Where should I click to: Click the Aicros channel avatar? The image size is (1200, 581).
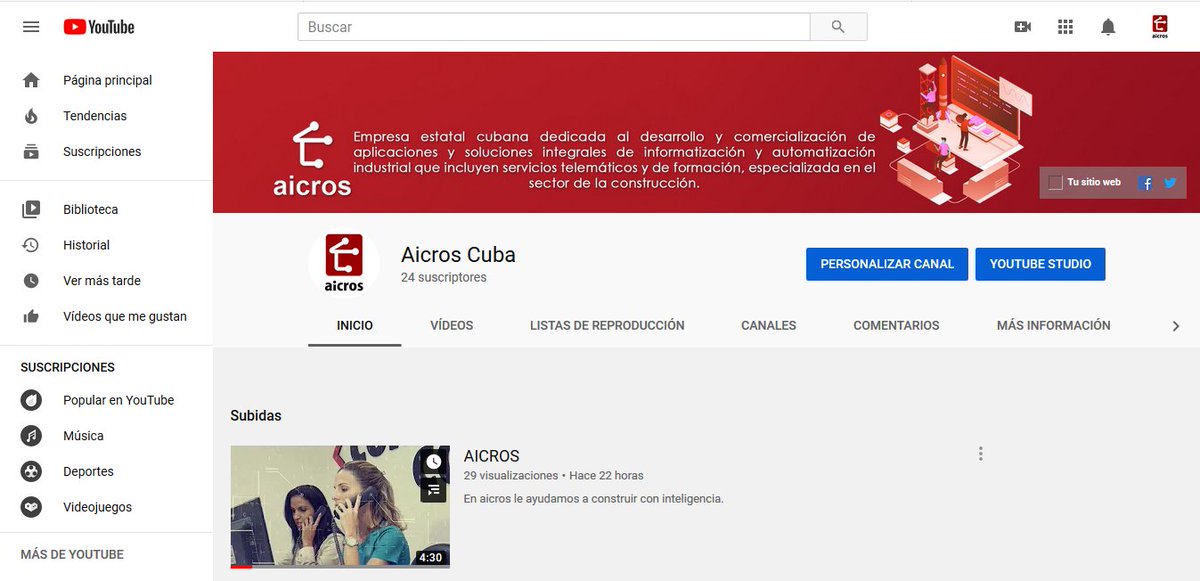point(345,263)
